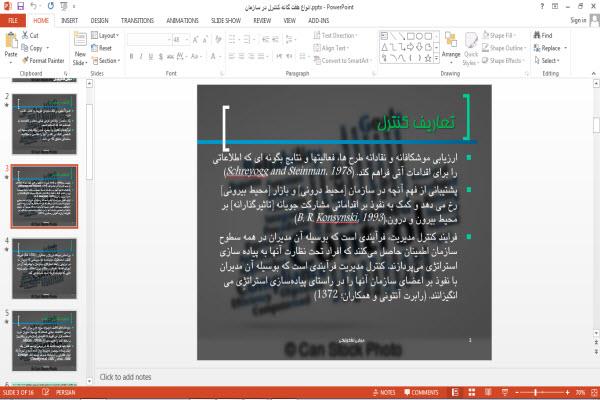The height and width of the screenshot is (400, 600).
Task: Toggle left text alignment
Action: pos(232,57)
